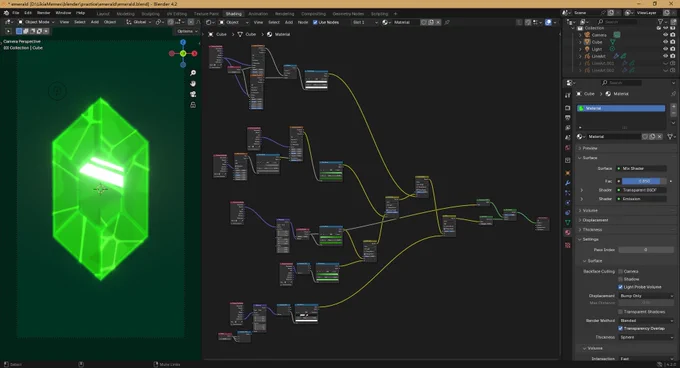
Task: Open the Render Method dropdown
Action: click(x=646, y=320)
